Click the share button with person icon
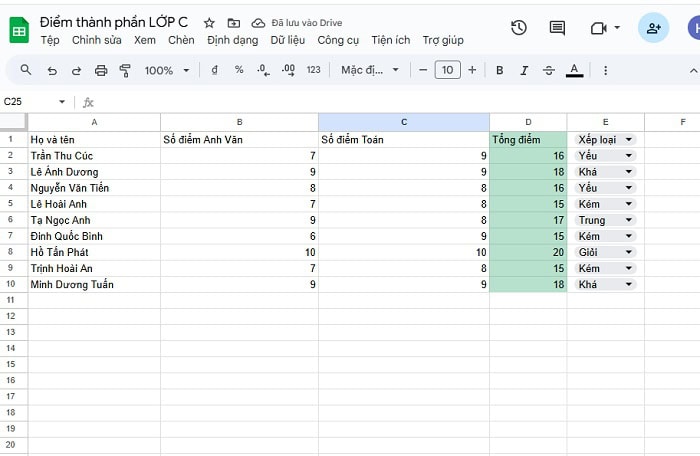The image size is (700, 456). pos(653,28)
